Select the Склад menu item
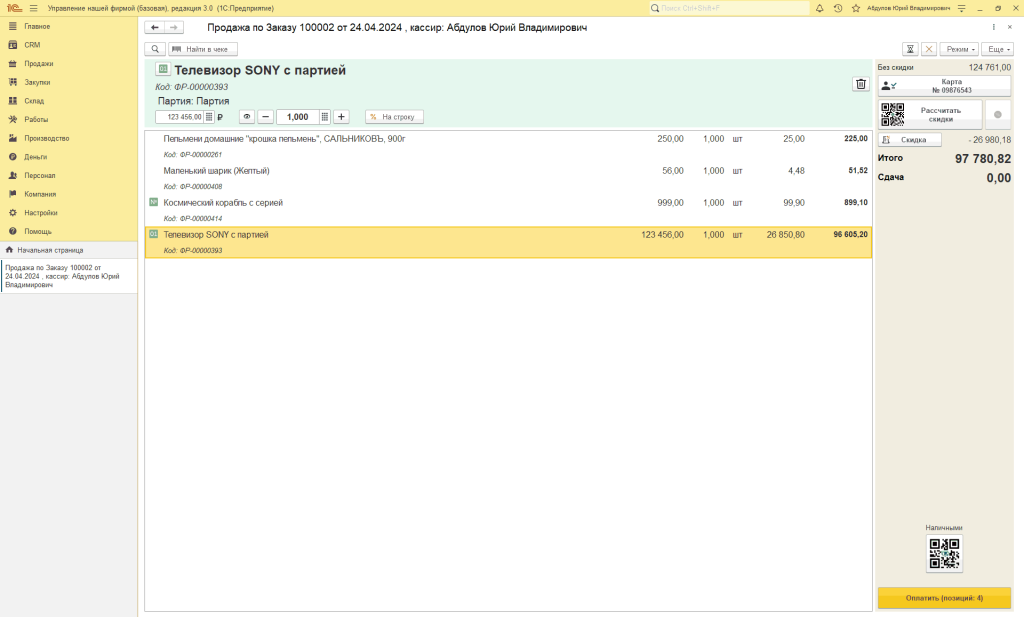This screenshot has height=617, width=1024. (x=34, y=101)
